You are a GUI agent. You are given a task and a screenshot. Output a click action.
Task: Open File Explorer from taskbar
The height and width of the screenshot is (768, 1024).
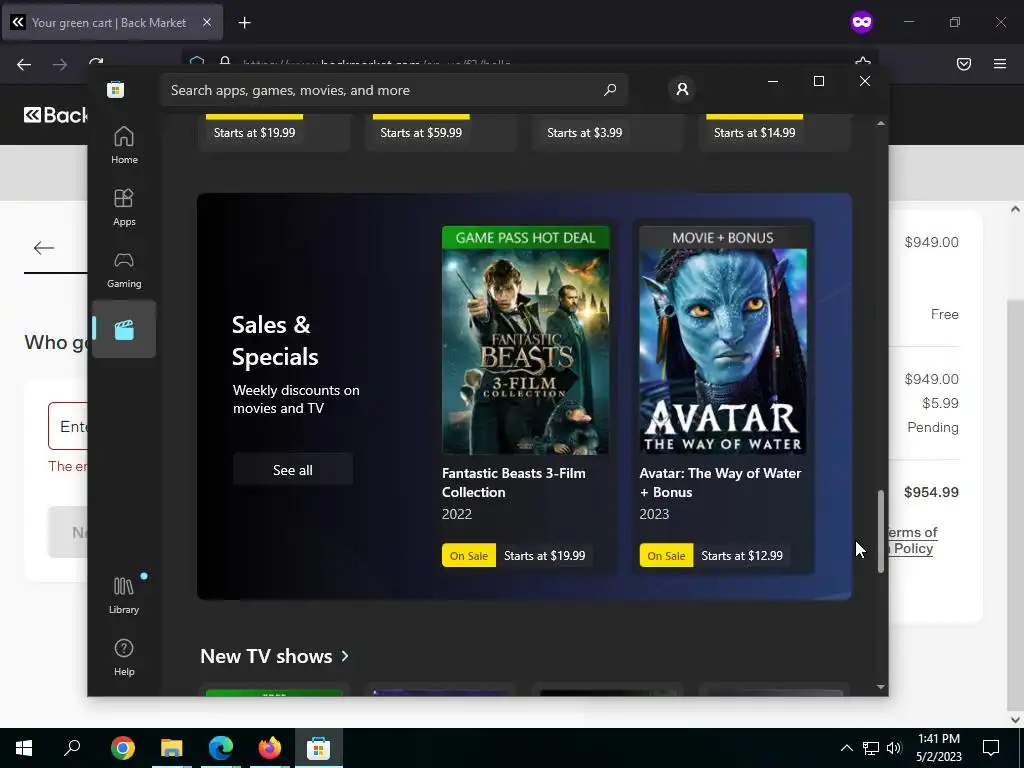pos(172,748)
